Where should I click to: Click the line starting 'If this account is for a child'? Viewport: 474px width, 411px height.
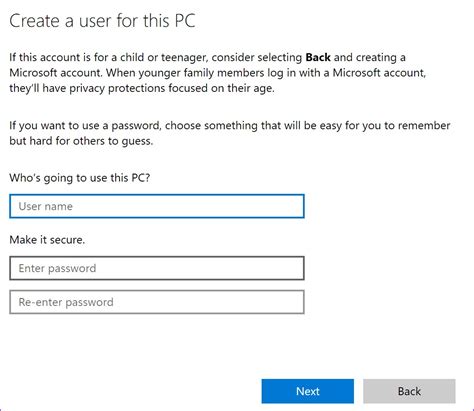pyautogui.click(x=207, y=58)
